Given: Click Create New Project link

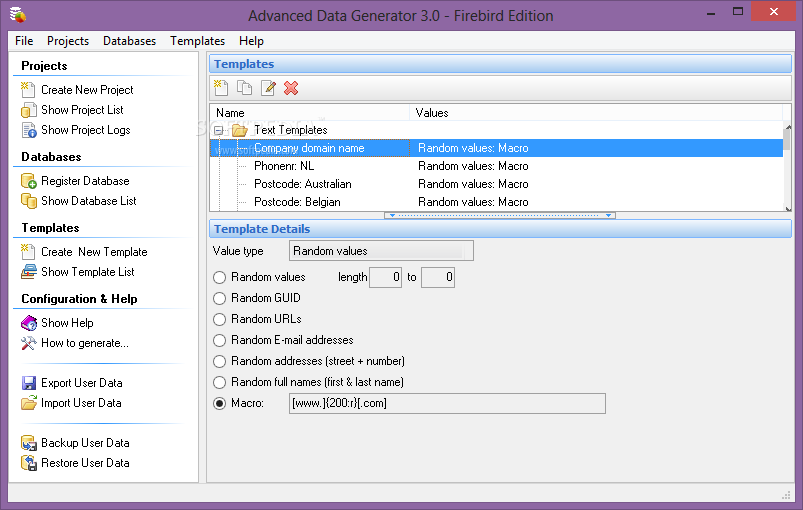Looking at the screenshot, I should (87, 90).
